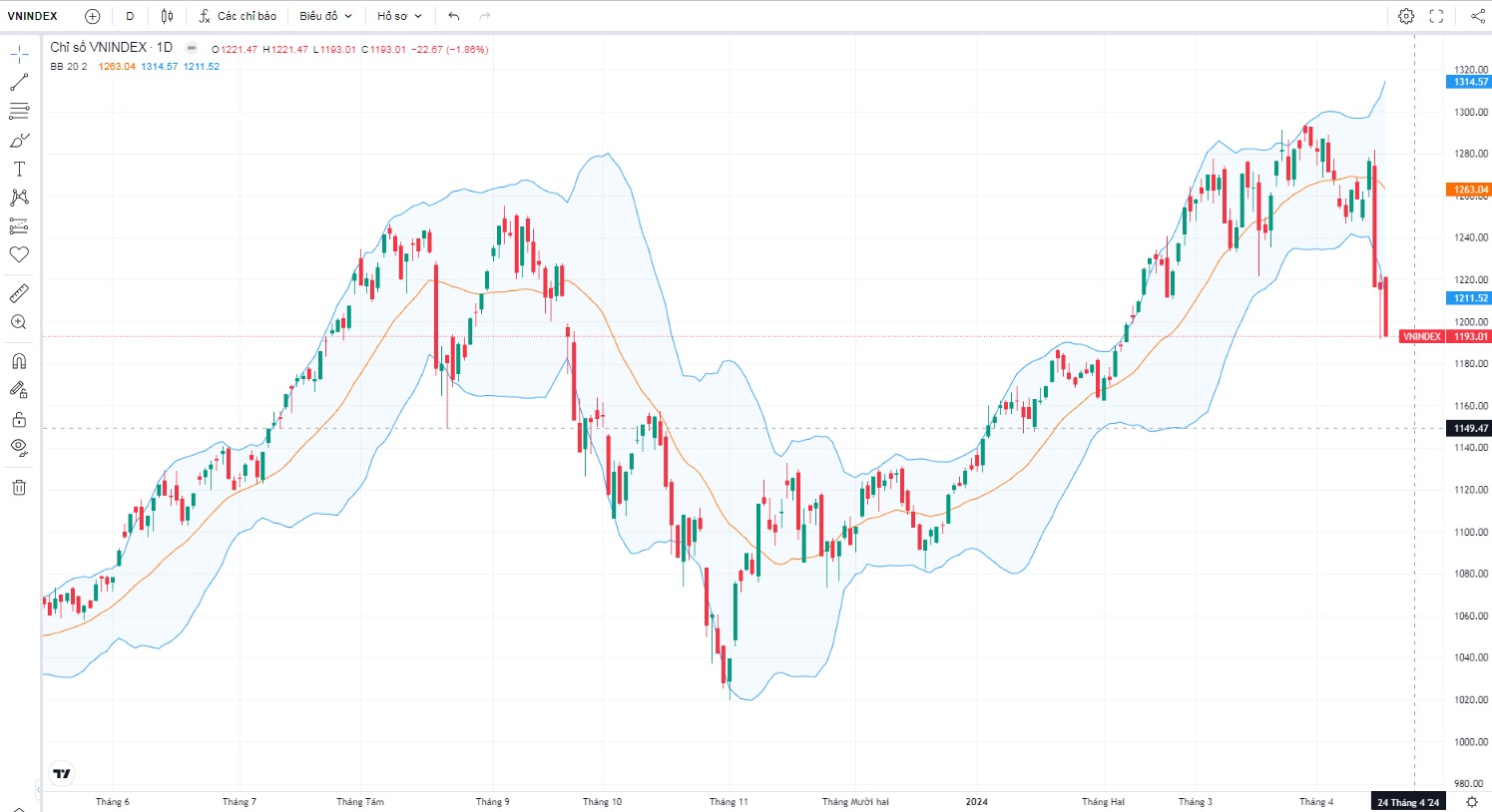Viewport: 1492px width, 812px height.
Task: Select the text annotation tool
Action: pyautogui.click(x=19, y=169)
